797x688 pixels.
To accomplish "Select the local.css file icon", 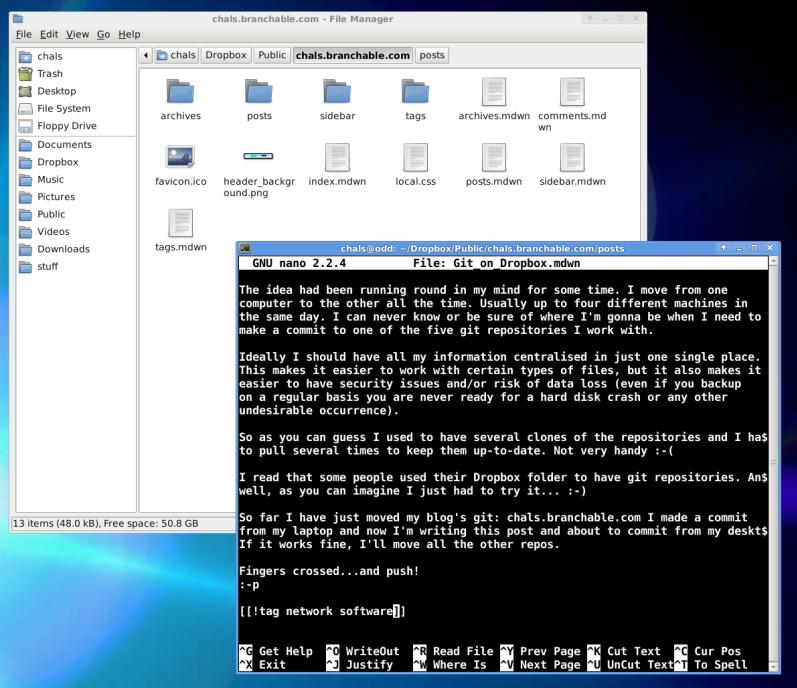I will tap(415, 158).
